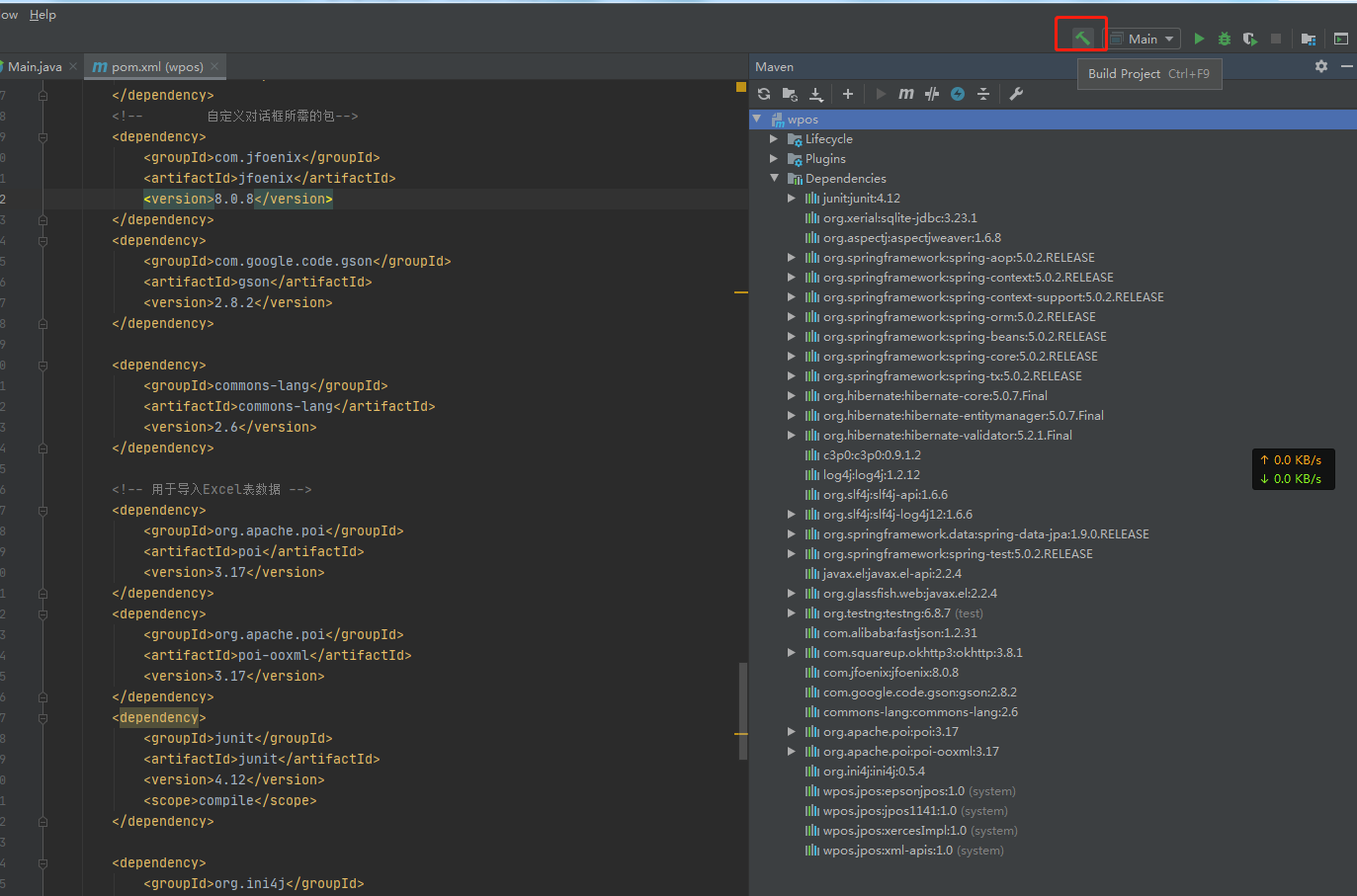Click the poi-ooxml artifactId line
The height and width of the screenshot is (896, 1357).
[278, 655]
